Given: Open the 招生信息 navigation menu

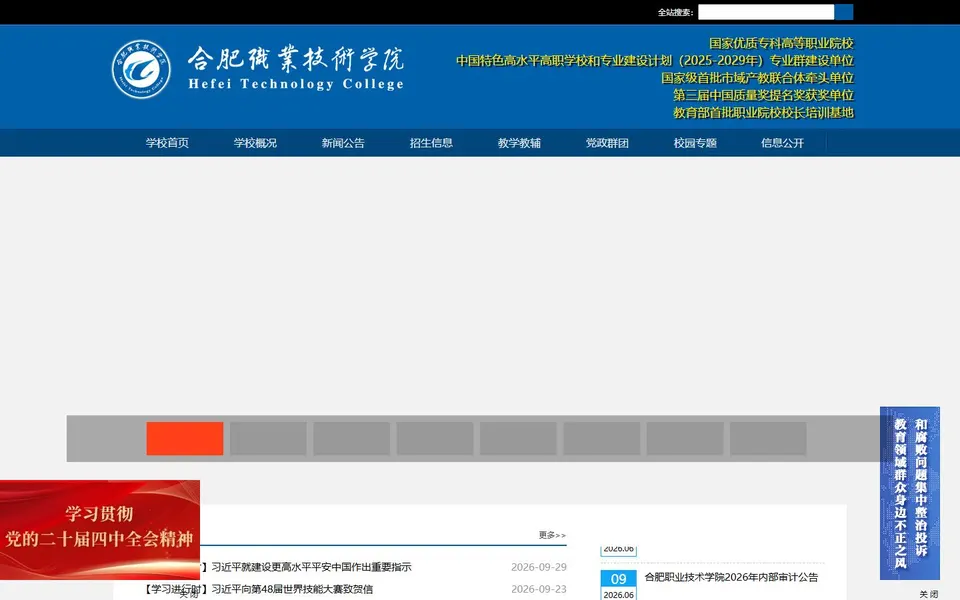Looking at the screenshot, I should pos(431,143).
